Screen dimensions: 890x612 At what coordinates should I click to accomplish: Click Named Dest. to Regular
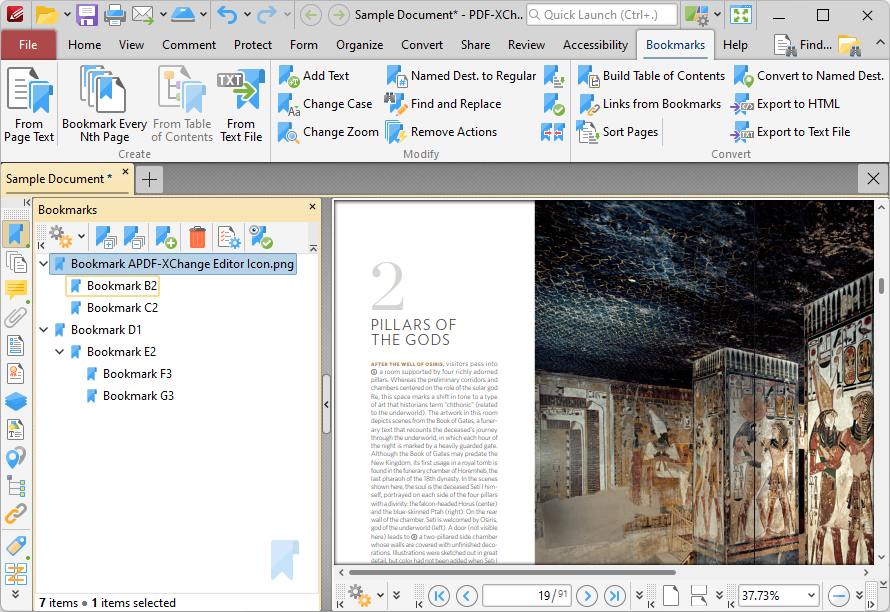tap(461, 76)
